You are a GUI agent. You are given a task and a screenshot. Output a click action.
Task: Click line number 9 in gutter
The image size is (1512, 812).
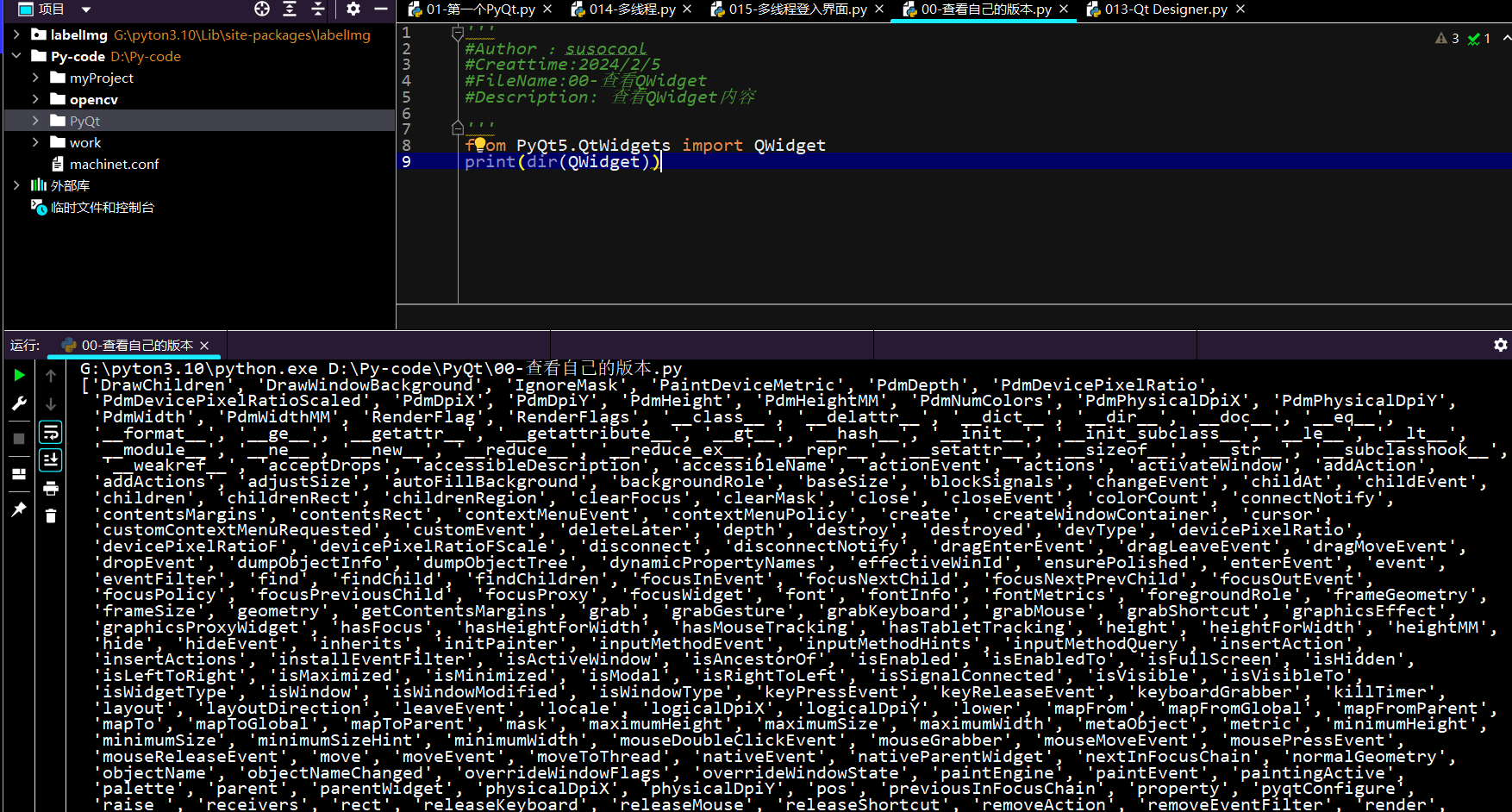click(x=406, y=161)
